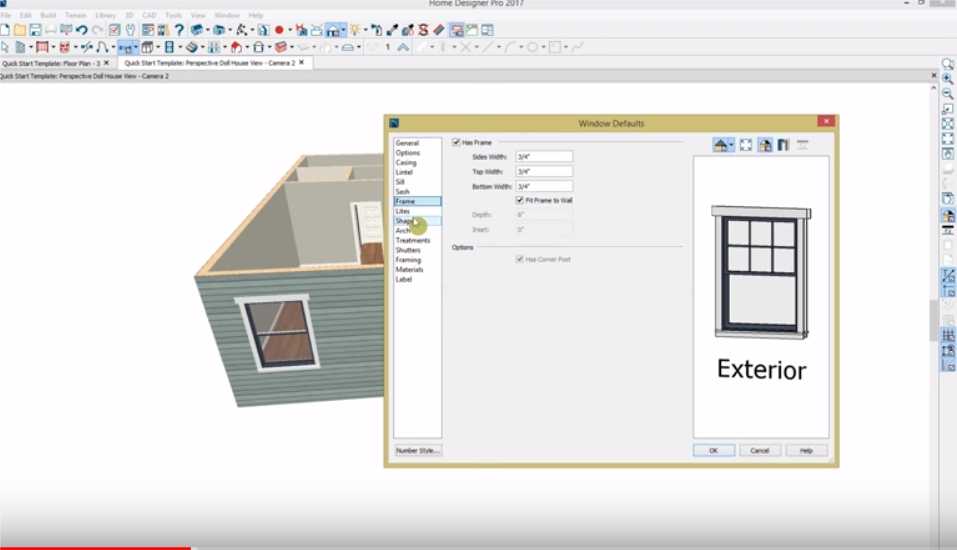Click the Zoom In magnifier on right toolbar
The width and height of the screenshot is (957, 550).
click(947, 79)
